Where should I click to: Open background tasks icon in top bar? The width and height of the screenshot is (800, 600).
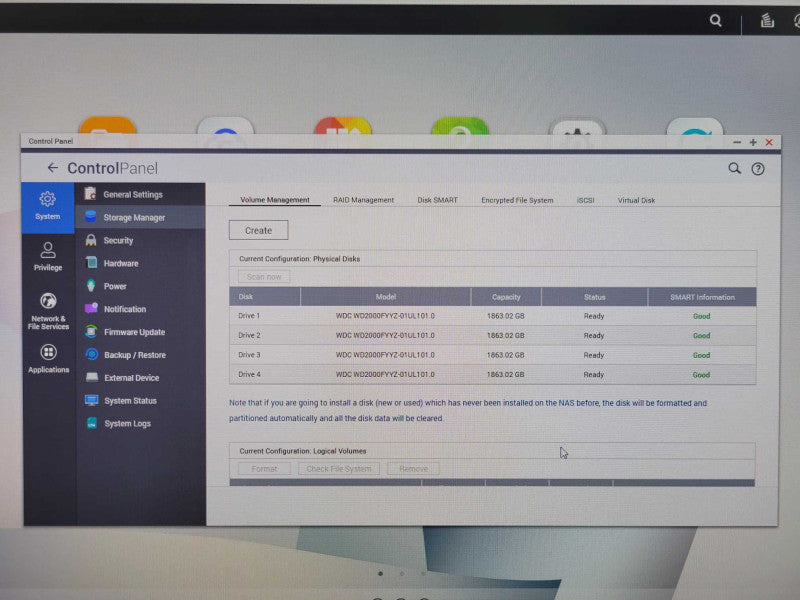tap(767, 20)
